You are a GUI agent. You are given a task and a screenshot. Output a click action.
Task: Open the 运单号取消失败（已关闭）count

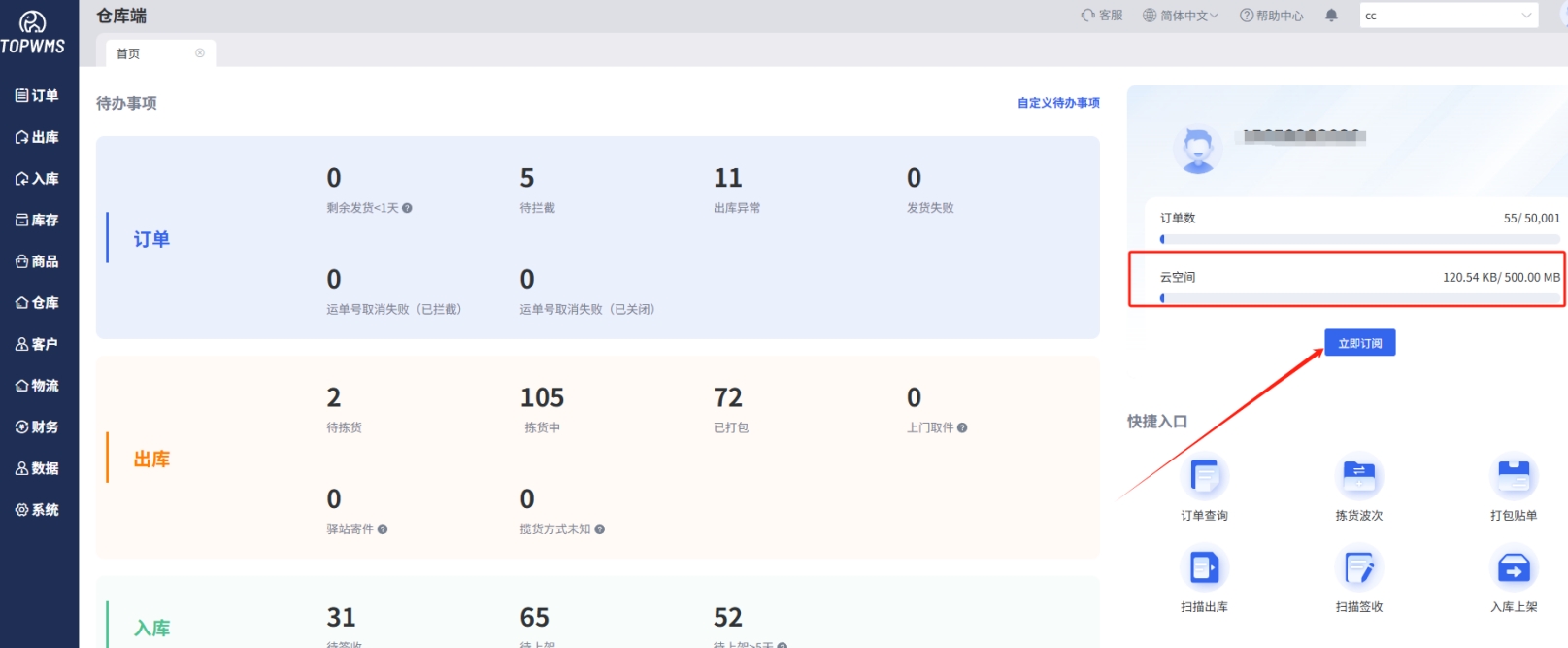(x=527, y=280)
